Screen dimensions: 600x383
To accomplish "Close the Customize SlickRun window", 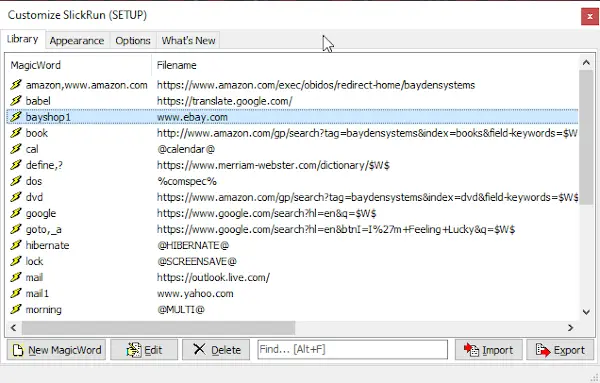I will pyautogui.click(x=590, y=16).
